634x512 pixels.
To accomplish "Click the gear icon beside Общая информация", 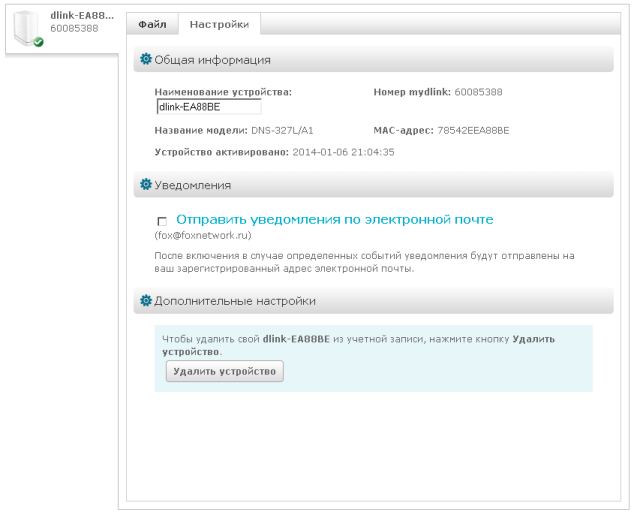I will [146, 59].
